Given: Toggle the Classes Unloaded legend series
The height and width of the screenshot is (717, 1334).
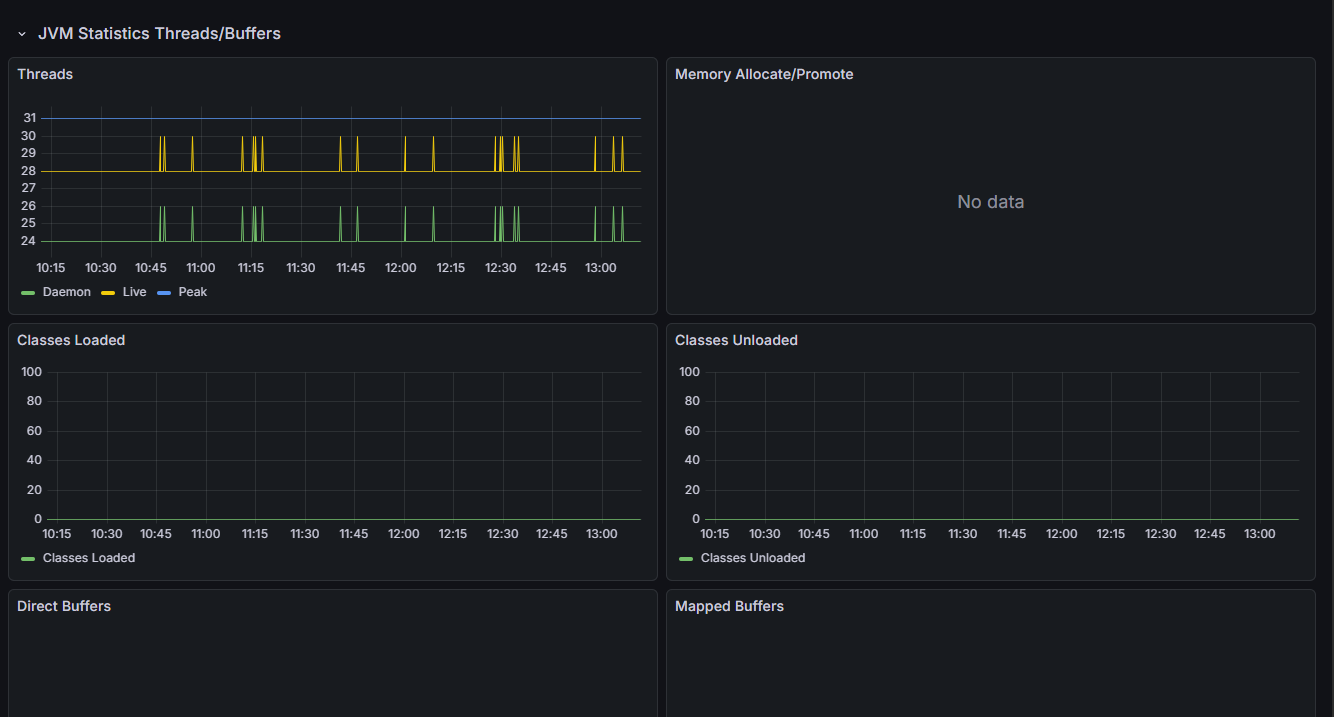Looking at the screenshot, I should 753,558.
